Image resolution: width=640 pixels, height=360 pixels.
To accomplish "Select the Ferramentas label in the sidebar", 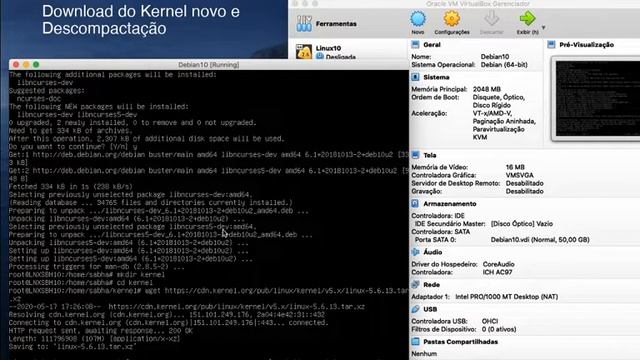I will (x=336, y=24).
